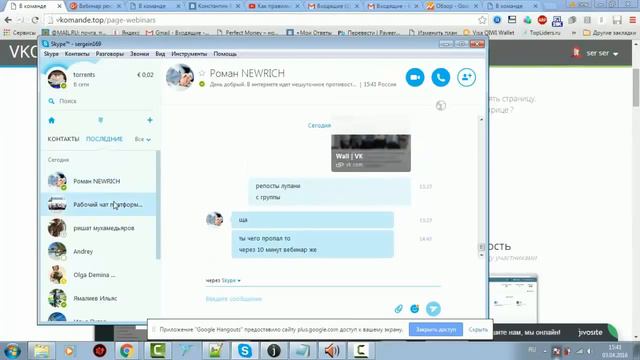Image resolution: width=640 pixels, height=360 pixels.
Task: Open media player from the taskbar
Action: (x=69, y=351)
